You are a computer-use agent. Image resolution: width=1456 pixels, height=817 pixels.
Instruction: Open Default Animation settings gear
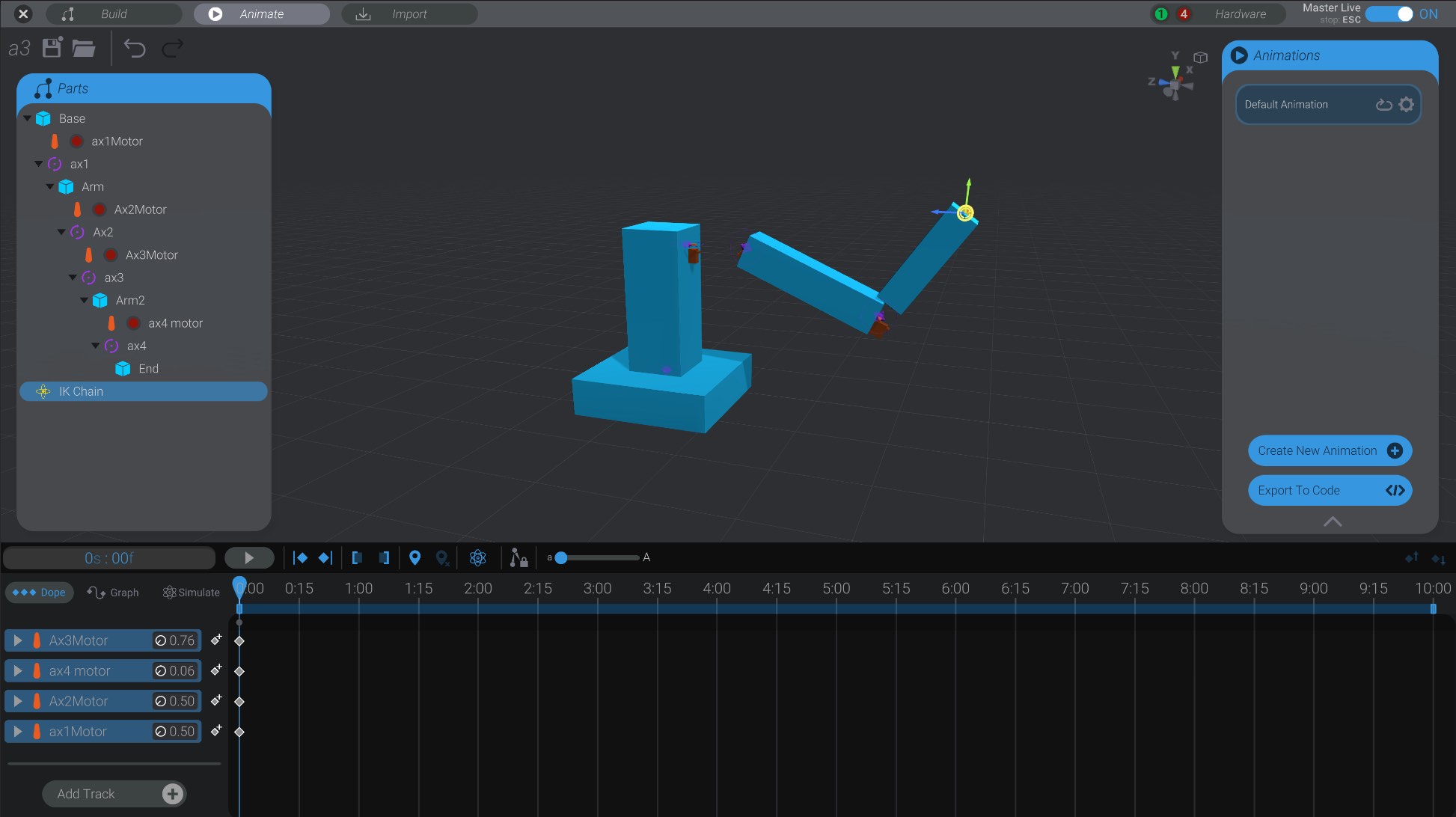coord(1407,104)
